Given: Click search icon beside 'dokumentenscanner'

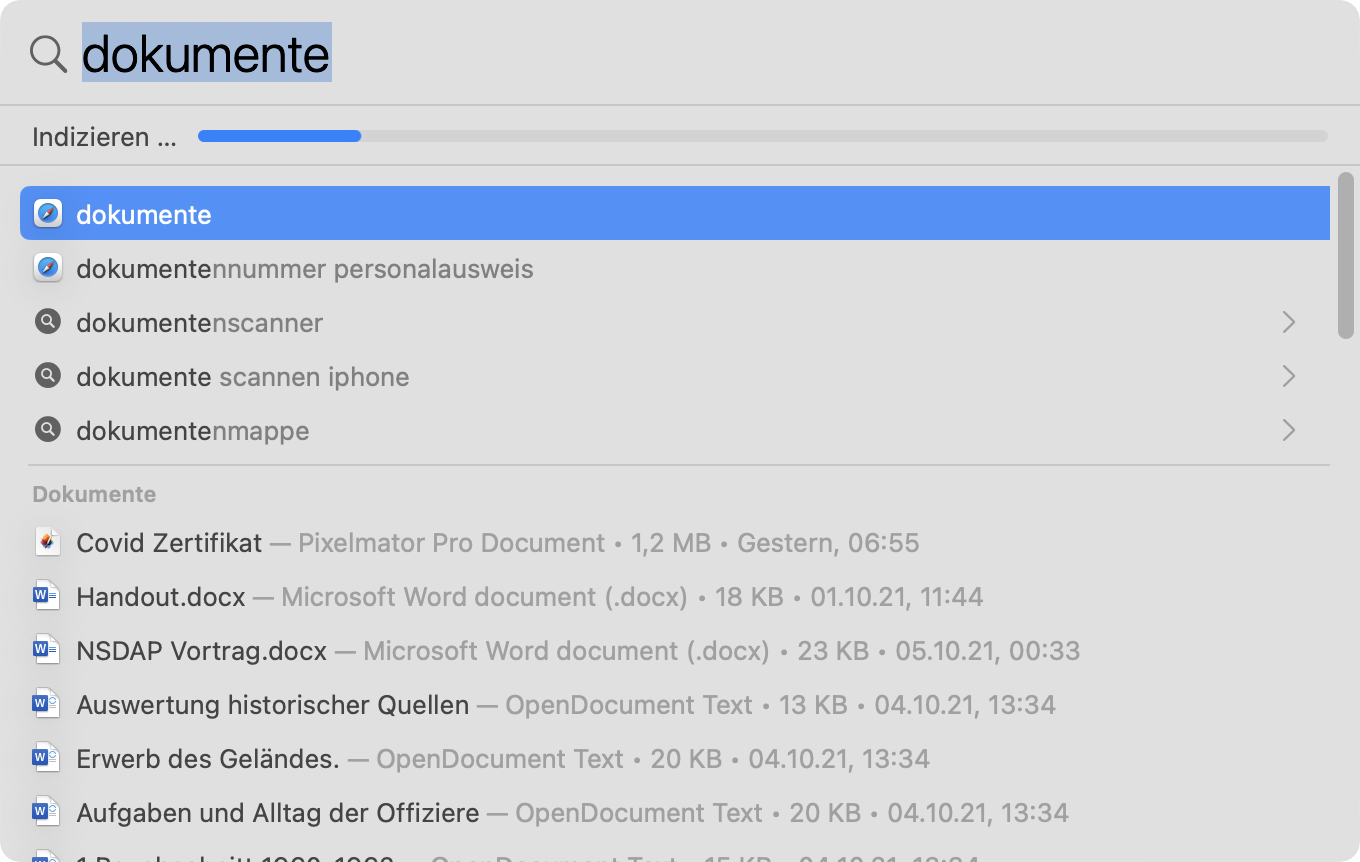Looking at the screenshot, I should pos(47,322).
